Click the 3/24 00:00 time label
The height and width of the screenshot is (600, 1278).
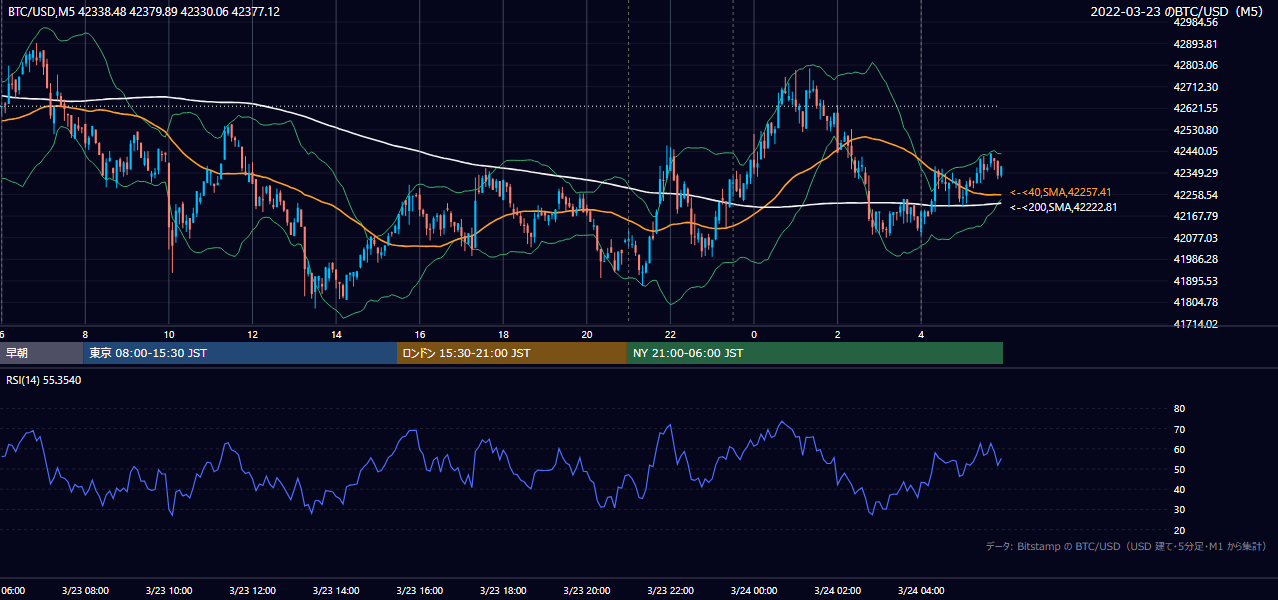[753, 591]
